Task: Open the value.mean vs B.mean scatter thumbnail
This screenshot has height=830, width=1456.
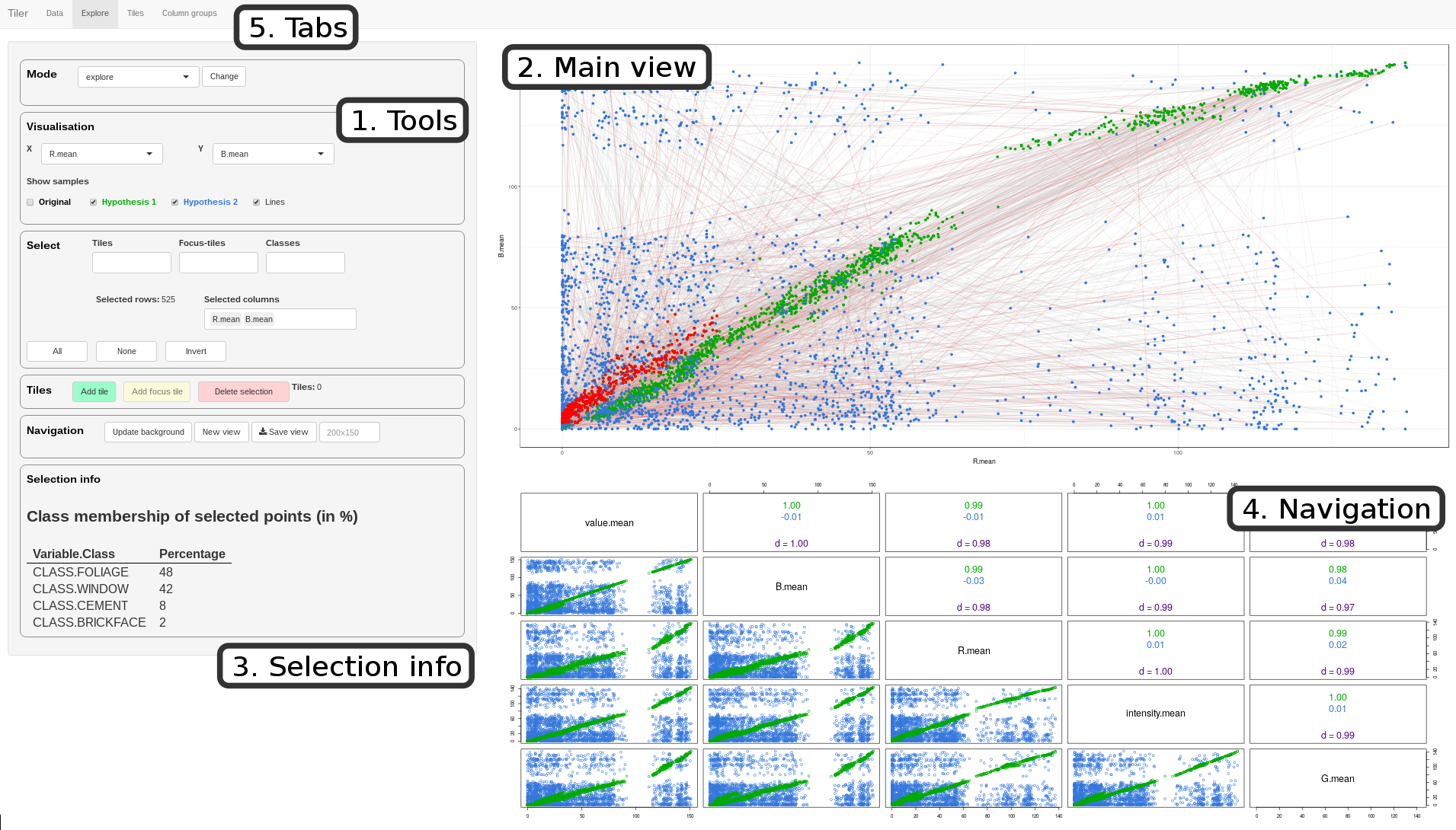Action: point(609,586)
